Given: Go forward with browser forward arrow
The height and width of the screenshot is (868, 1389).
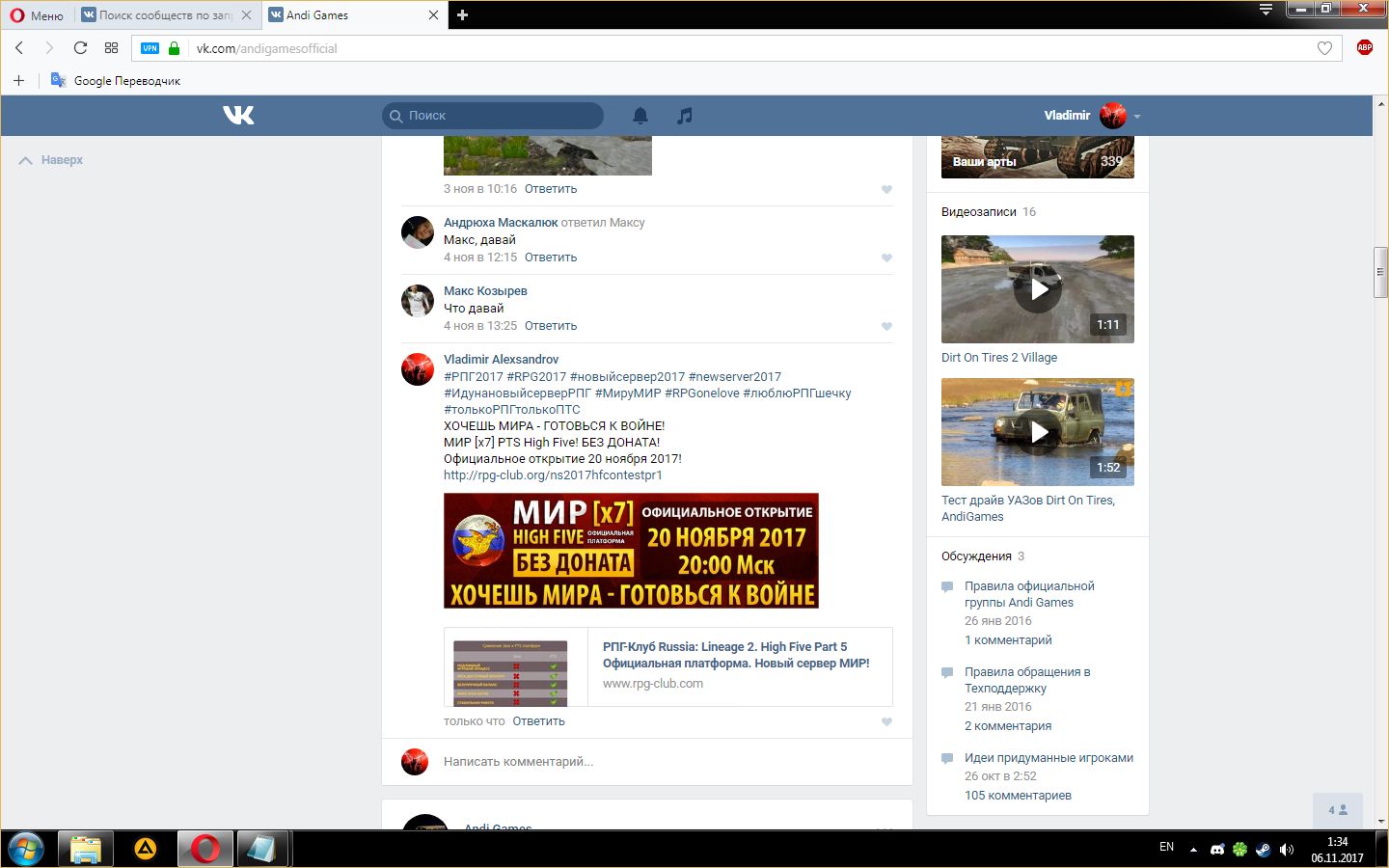Looking at the screenshot, I should [x=49, y=48].
